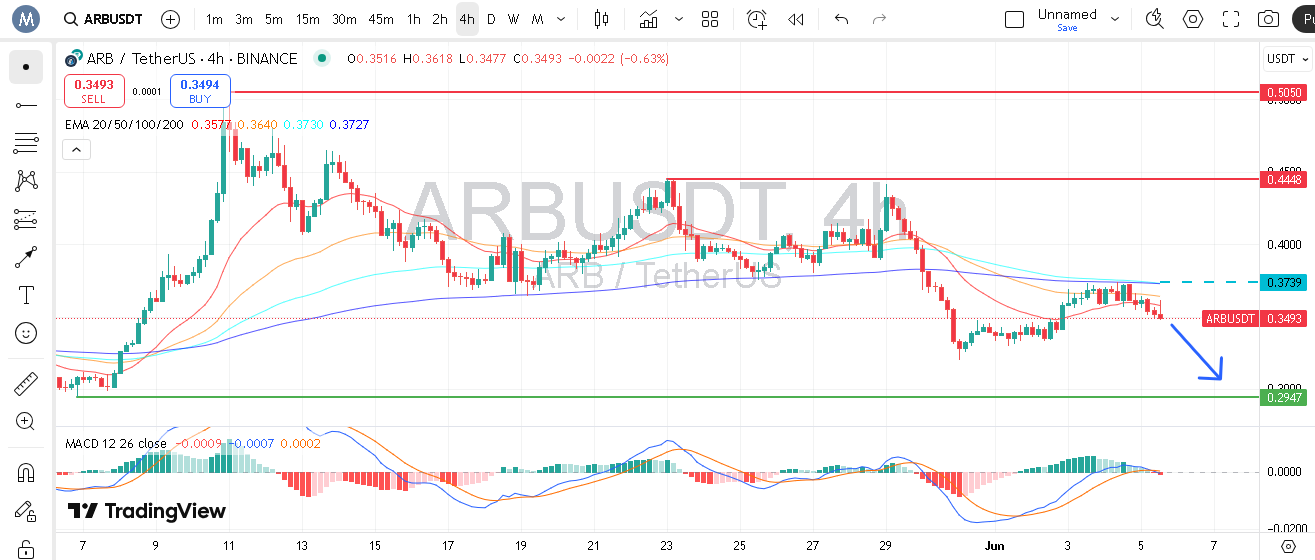Select the forecasting and measurement tool
This screenshot has height=560, width=1315.
tap(26, 219)
